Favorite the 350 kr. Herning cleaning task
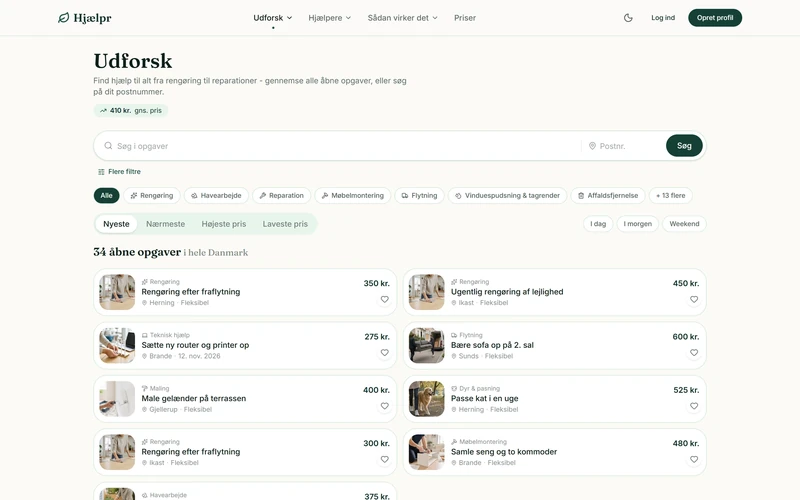The image size is (800, 500). [x=385, y=299]
